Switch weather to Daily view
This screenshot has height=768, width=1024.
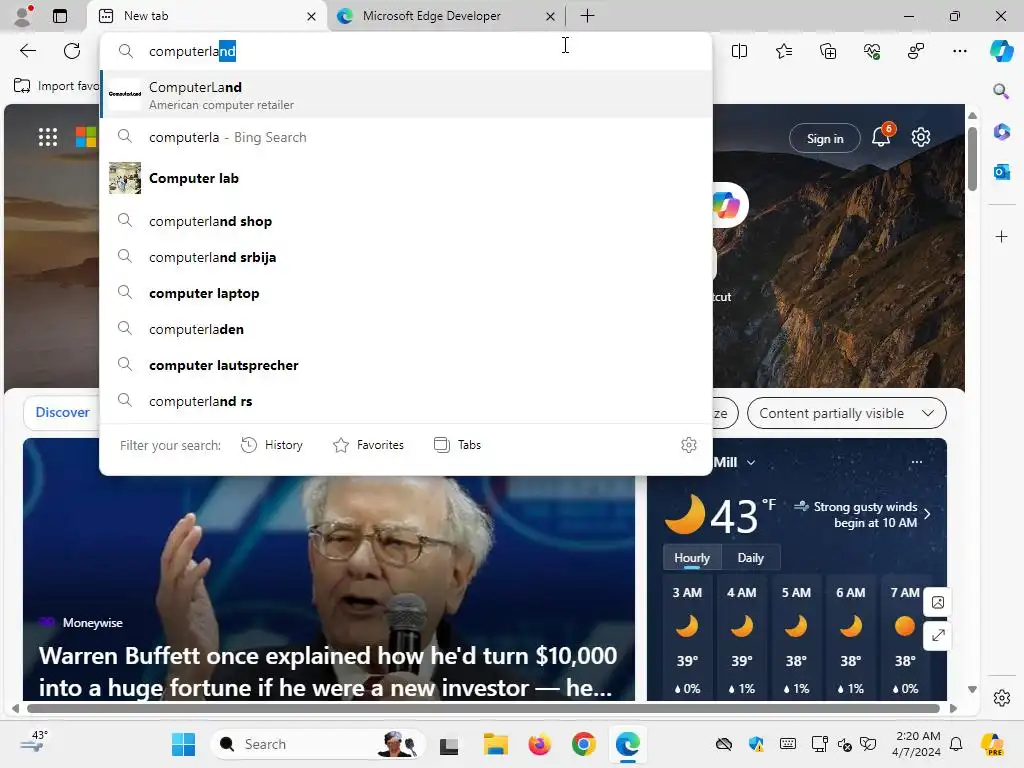(x=750, y=558)
